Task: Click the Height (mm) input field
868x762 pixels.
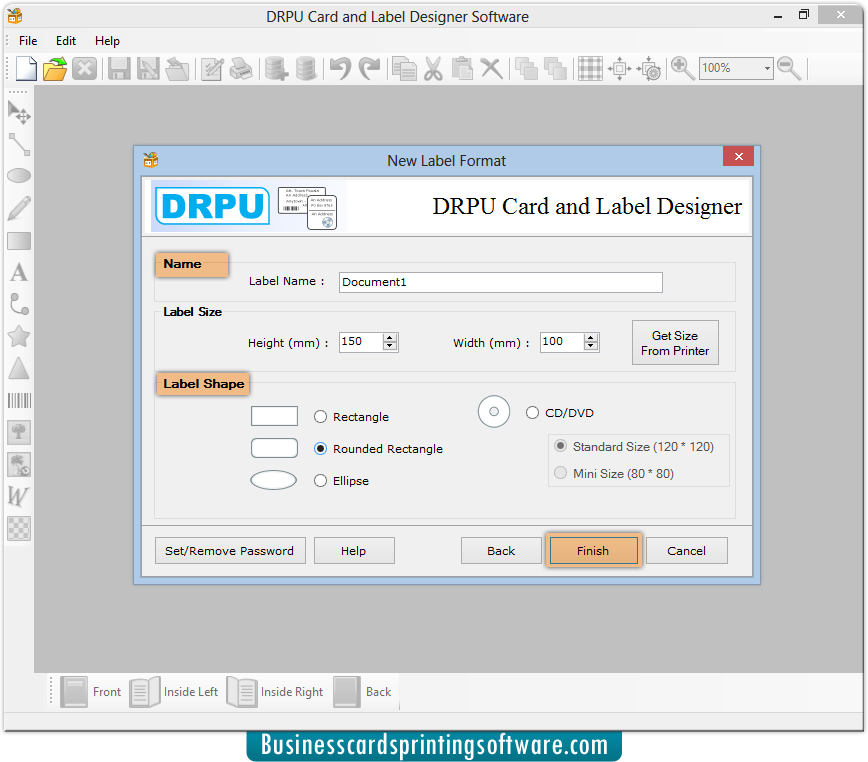Action: [x=361, y=342]
